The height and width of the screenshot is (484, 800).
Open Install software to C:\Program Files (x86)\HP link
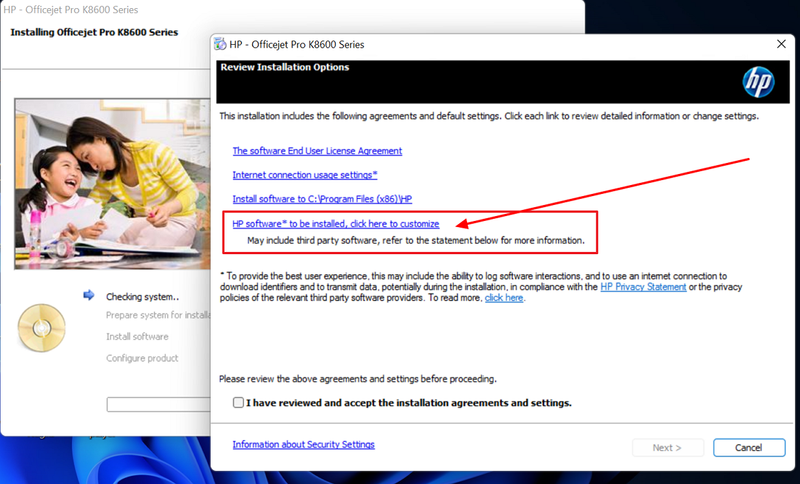pos(322,199)
